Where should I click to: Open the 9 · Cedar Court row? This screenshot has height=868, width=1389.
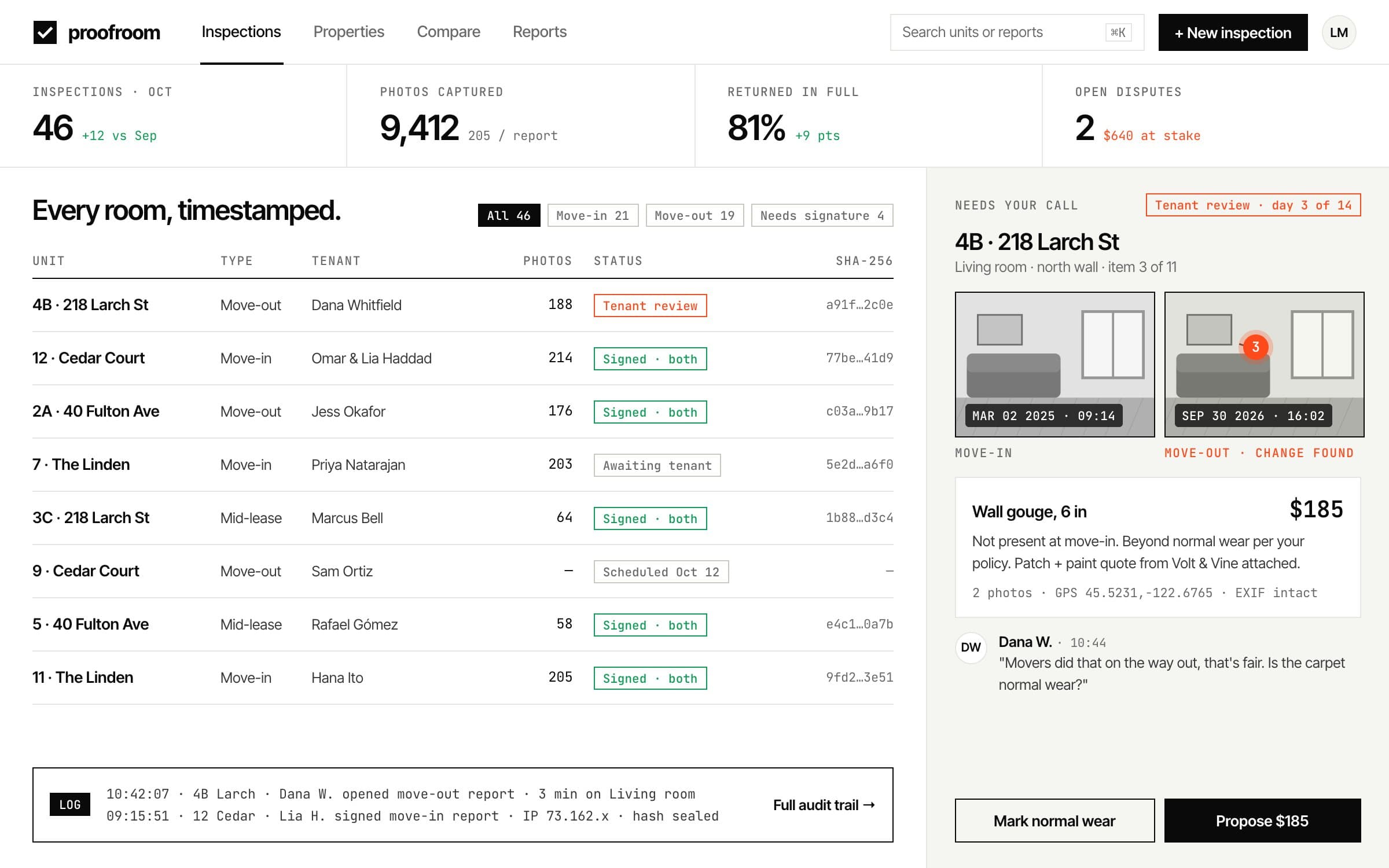coord(463,571)
